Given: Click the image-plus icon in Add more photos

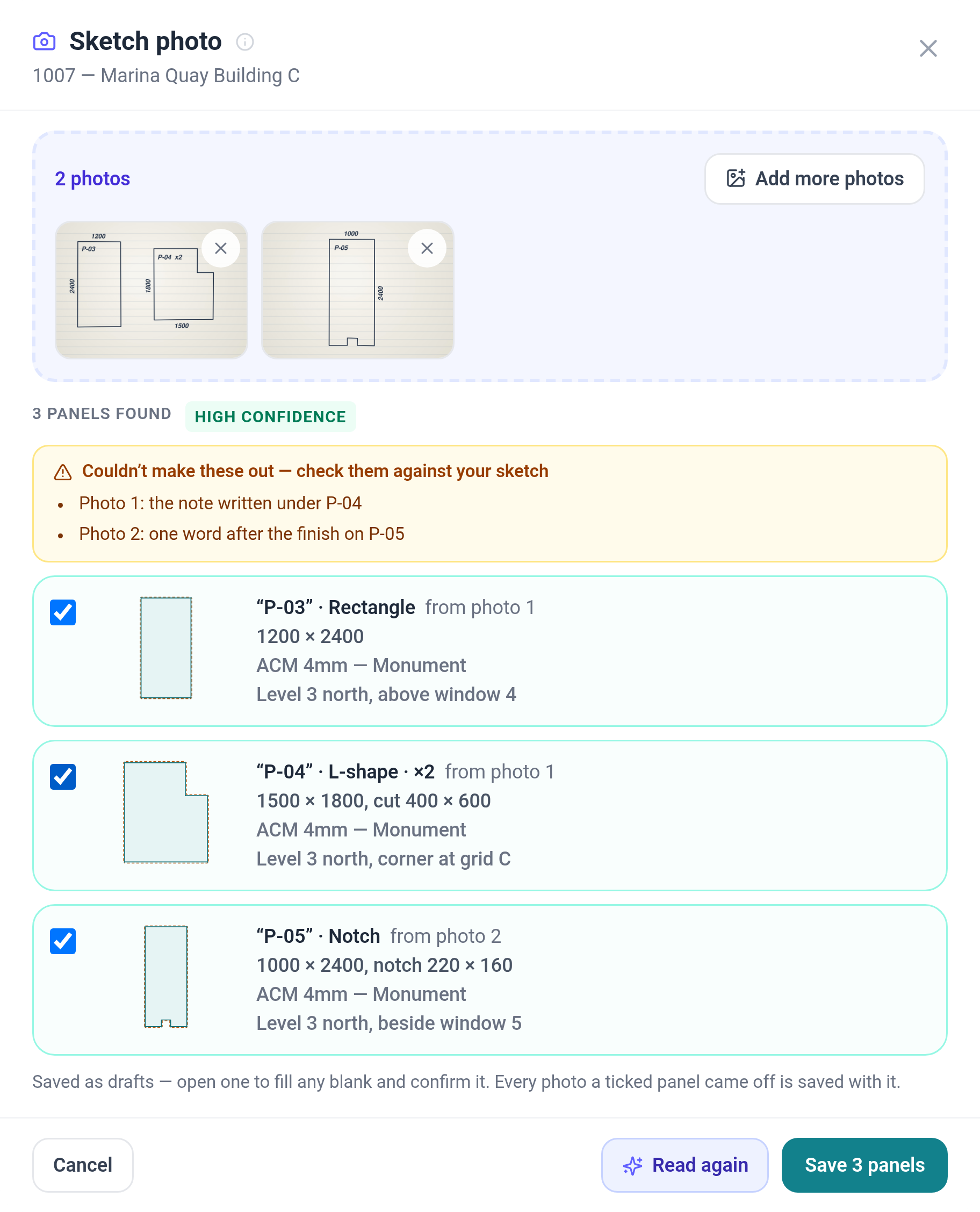Looking at the screenshot, I should tap(736, 178).
